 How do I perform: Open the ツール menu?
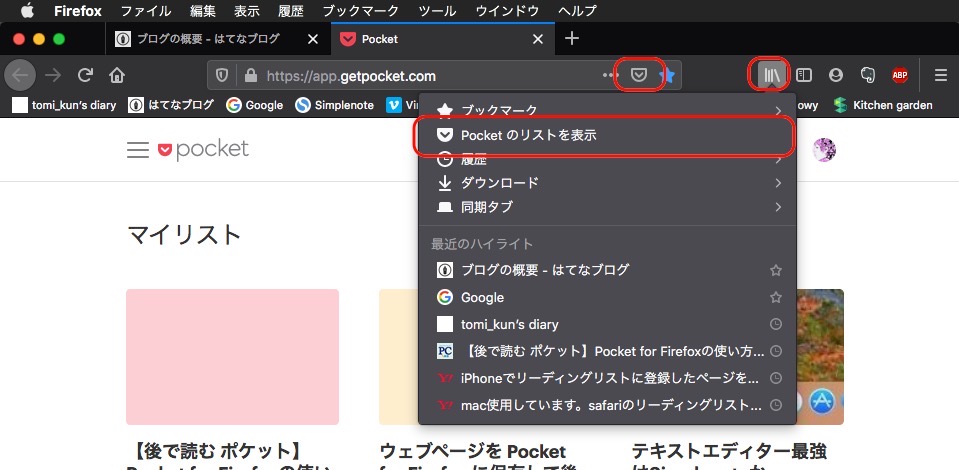coord(437,10)
